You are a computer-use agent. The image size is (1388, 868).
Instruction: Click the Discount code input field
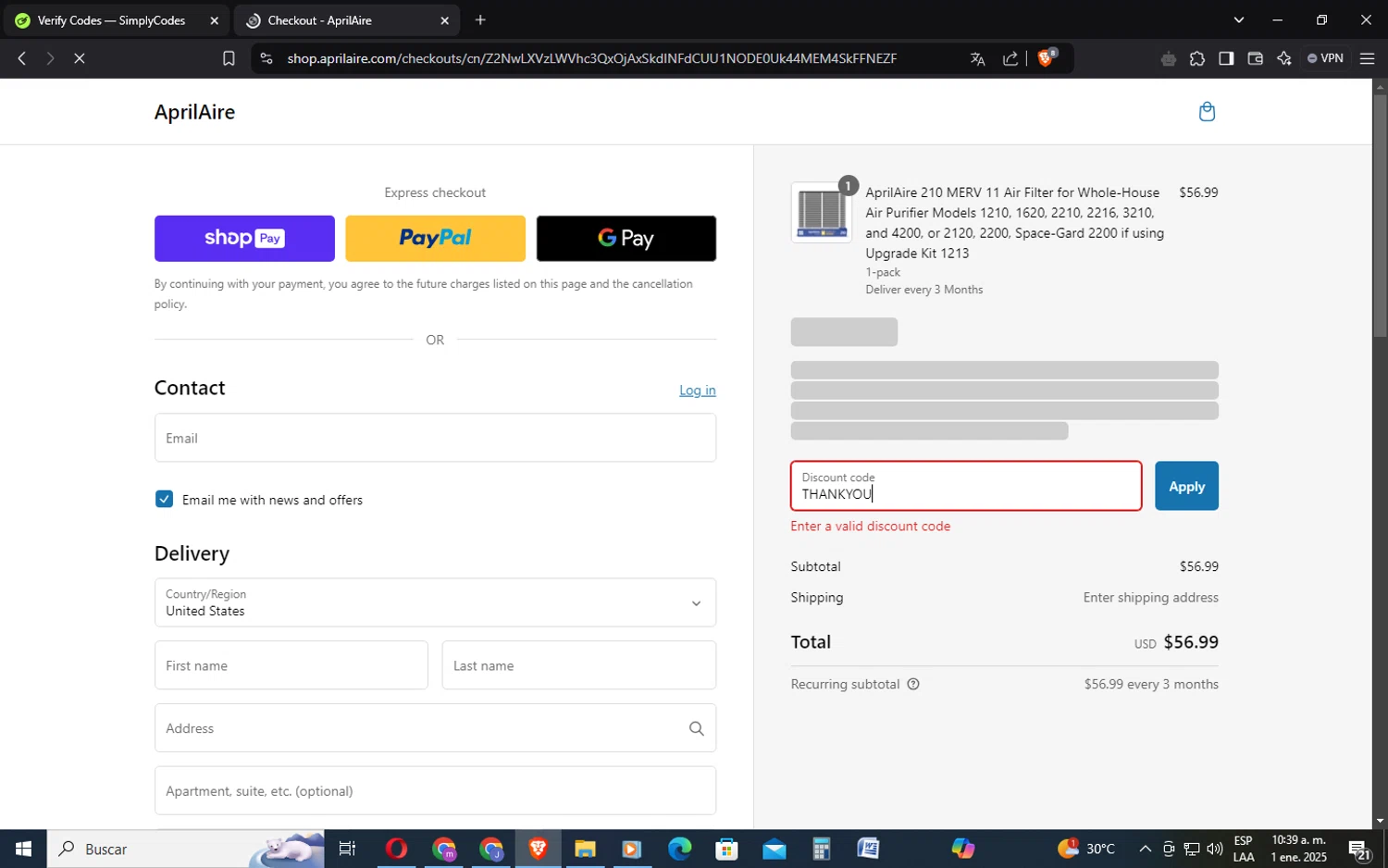point(966,486)
